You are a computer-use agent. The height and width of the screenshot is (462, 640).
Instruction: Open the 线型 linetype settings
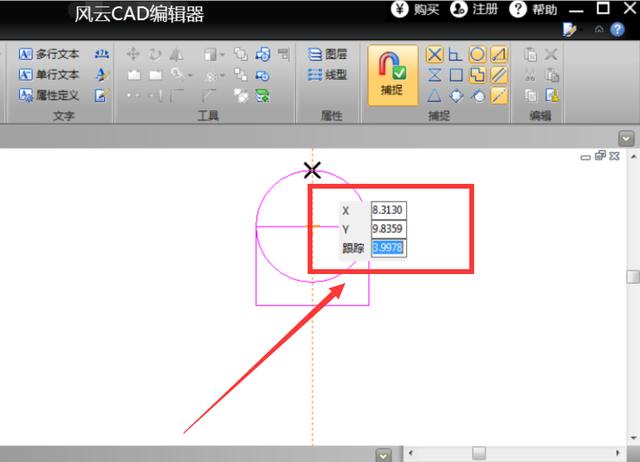tap(328, 75)
